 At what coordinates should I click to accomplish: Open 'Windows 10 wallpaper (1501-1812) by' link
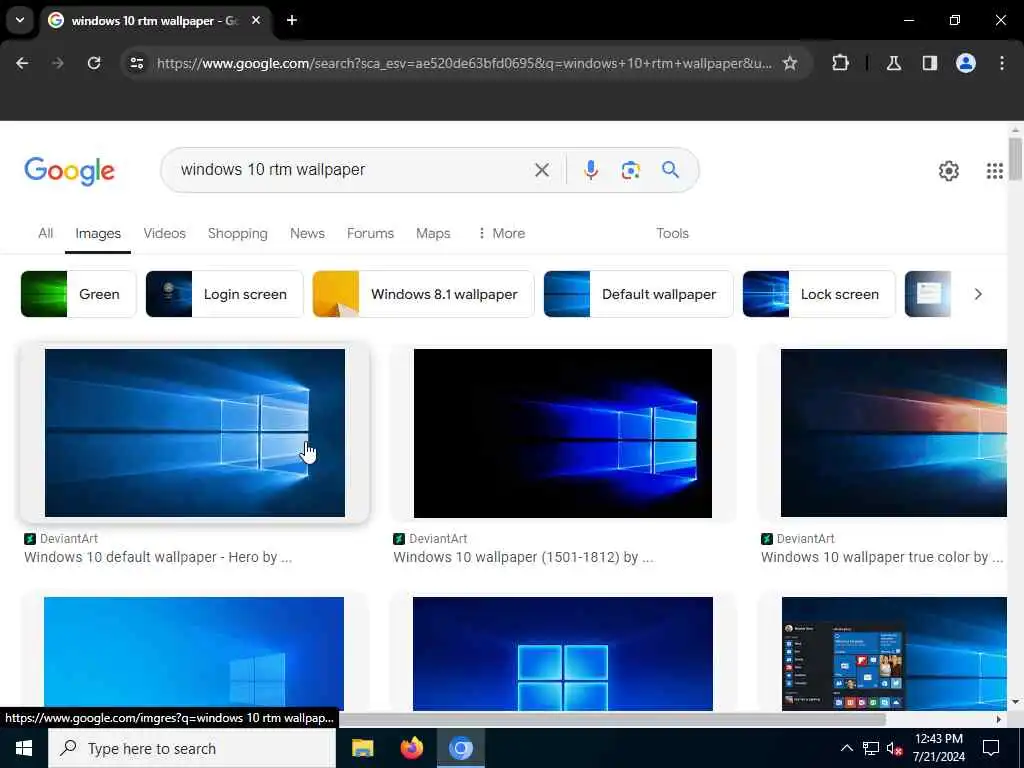coord(523,557)
